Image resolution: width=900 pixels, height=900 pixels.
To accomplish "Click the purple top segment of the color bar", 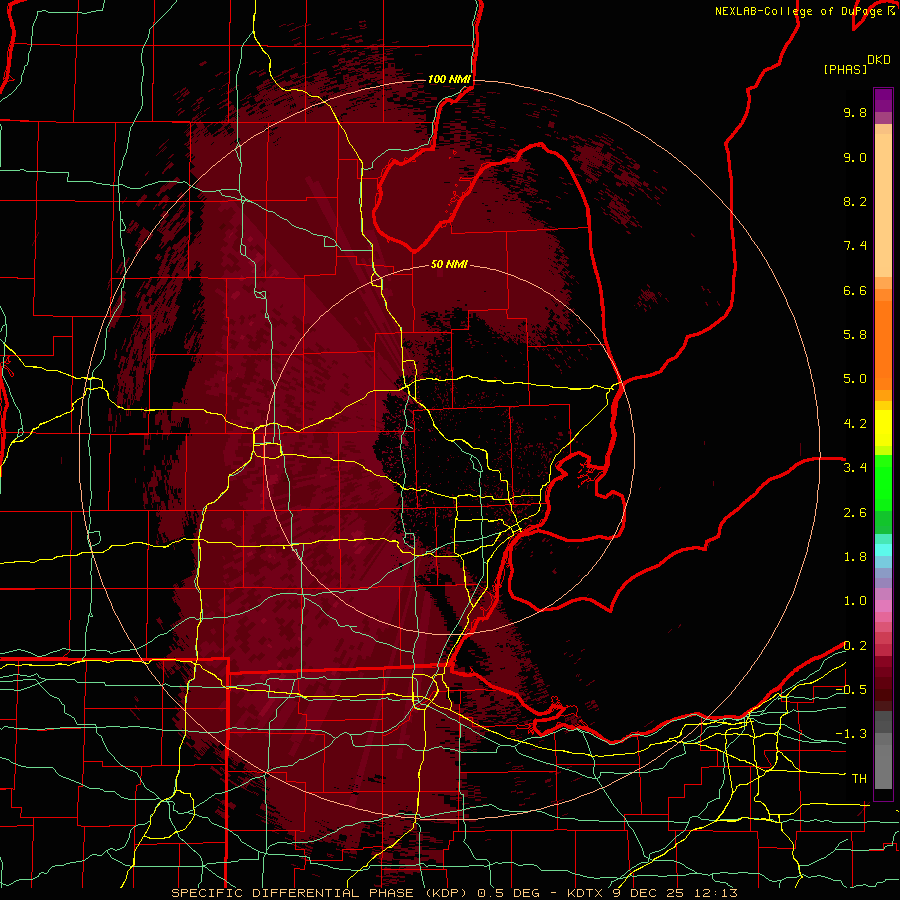I will 883,100.
